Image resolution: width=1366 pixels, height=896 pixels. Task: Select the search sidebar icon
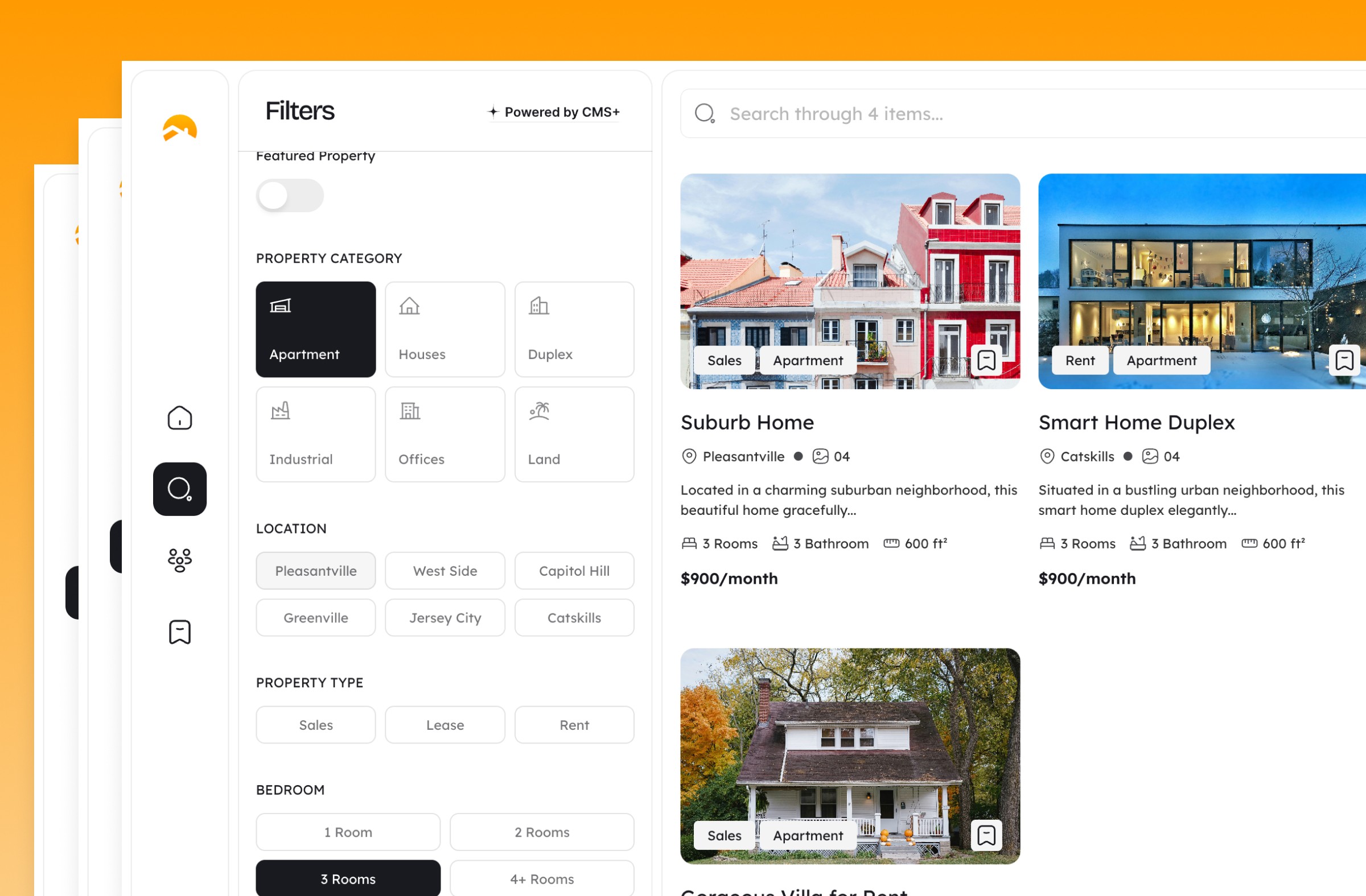180,489
